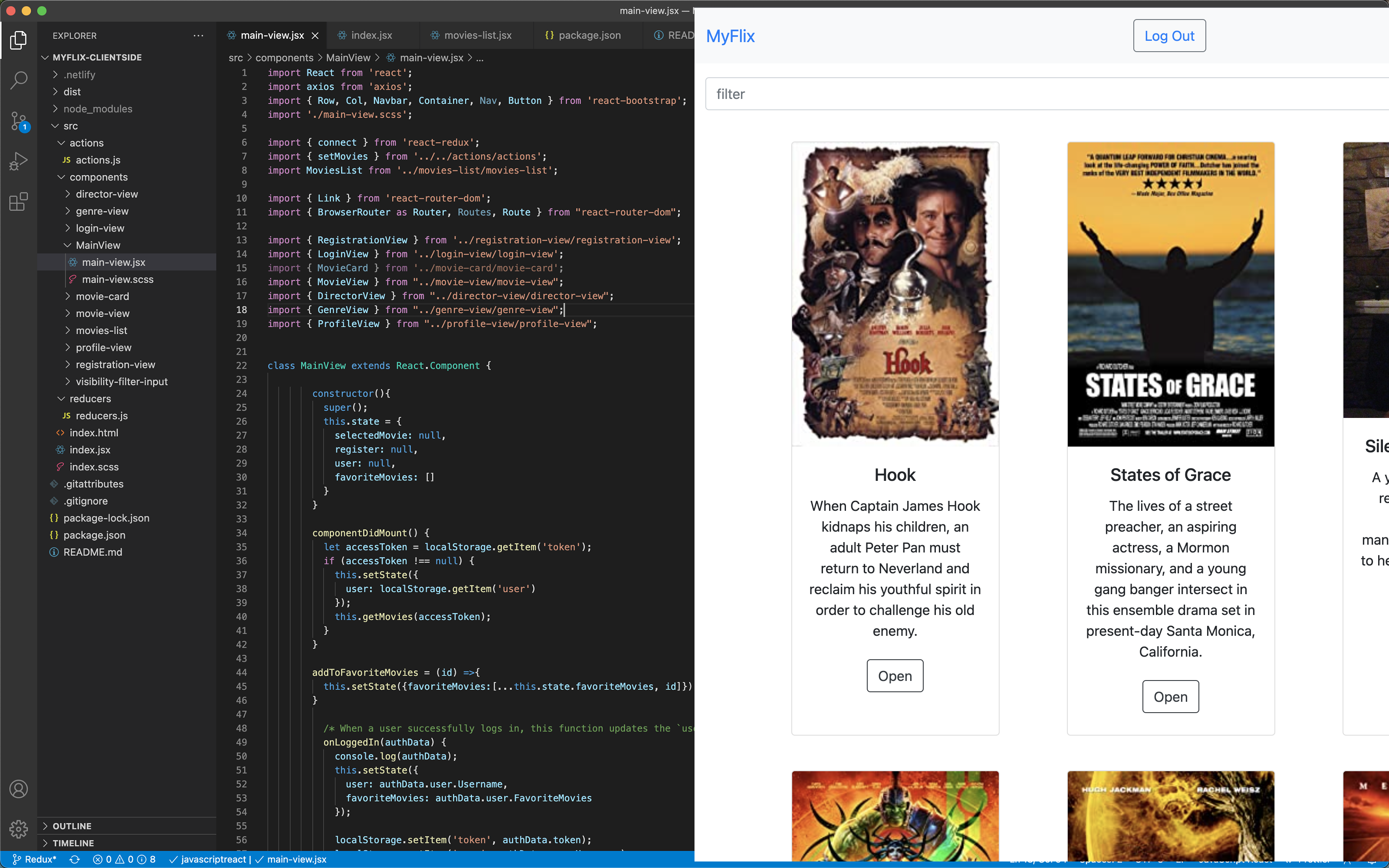1389x868 pixels.
Task: Click the MyFlix brand link
Action: click(730, 36)
